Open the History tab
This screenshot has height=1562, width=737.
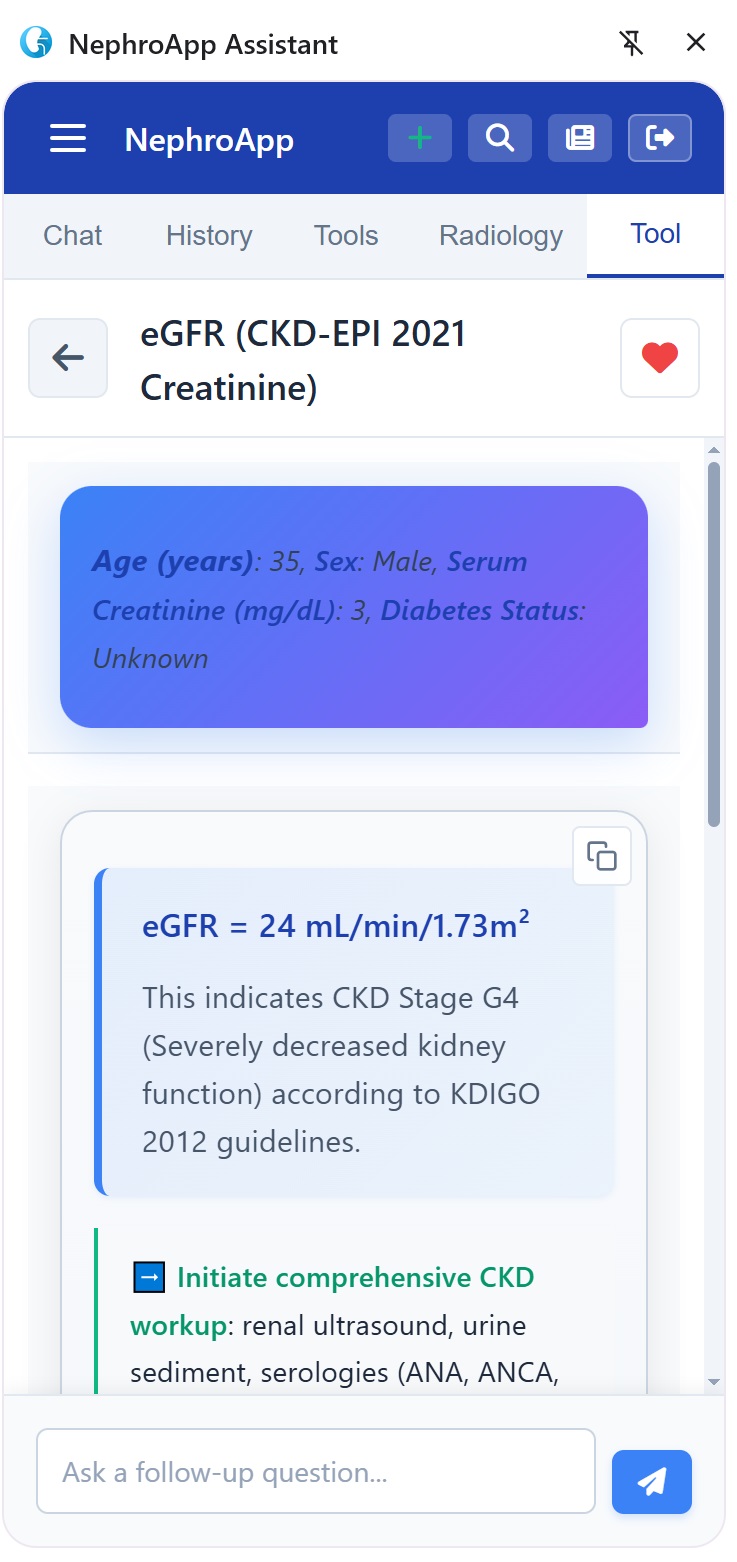(209, 236)
